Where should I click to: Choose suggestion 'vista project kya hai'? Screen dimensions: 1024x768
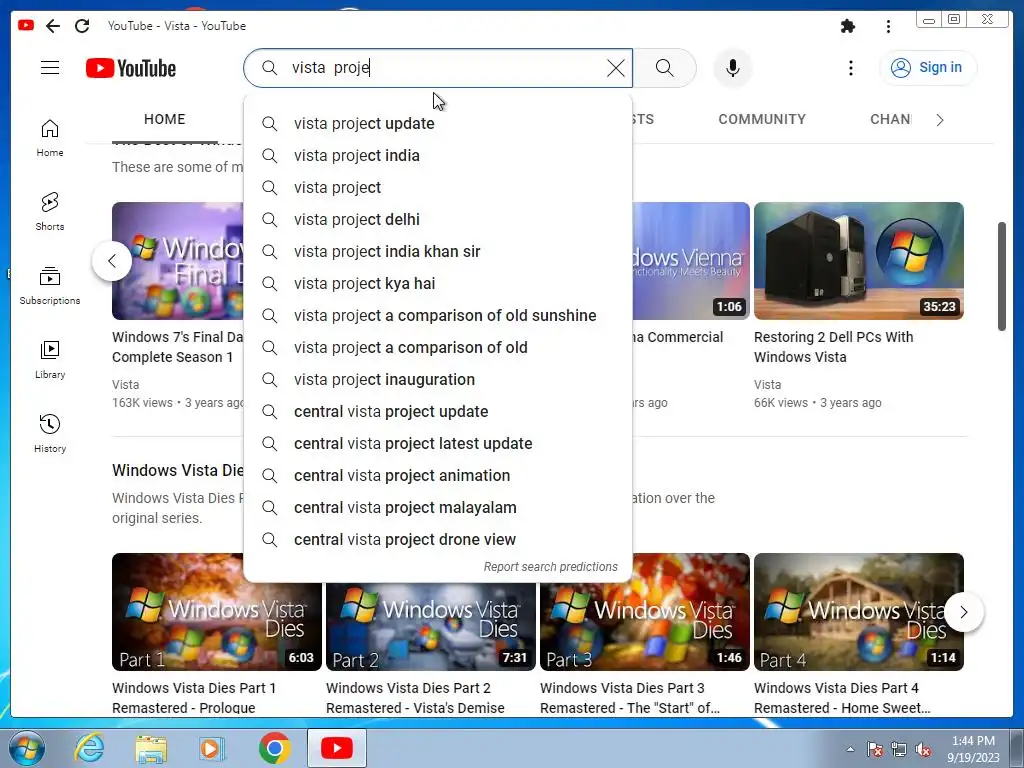click(x=438, y=283)
